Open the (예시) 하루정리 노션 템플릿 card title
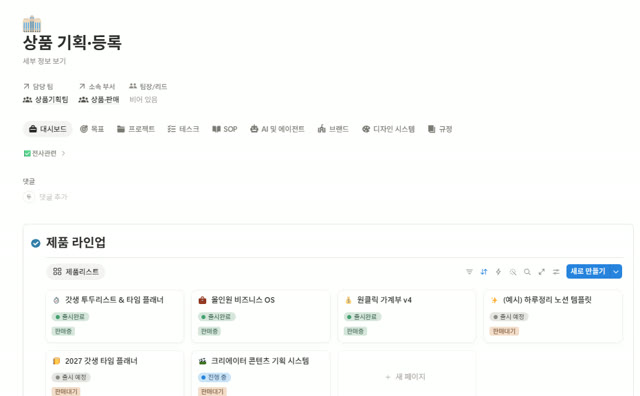Viewport: 640px width, 396px height. (x=547, y=300)
